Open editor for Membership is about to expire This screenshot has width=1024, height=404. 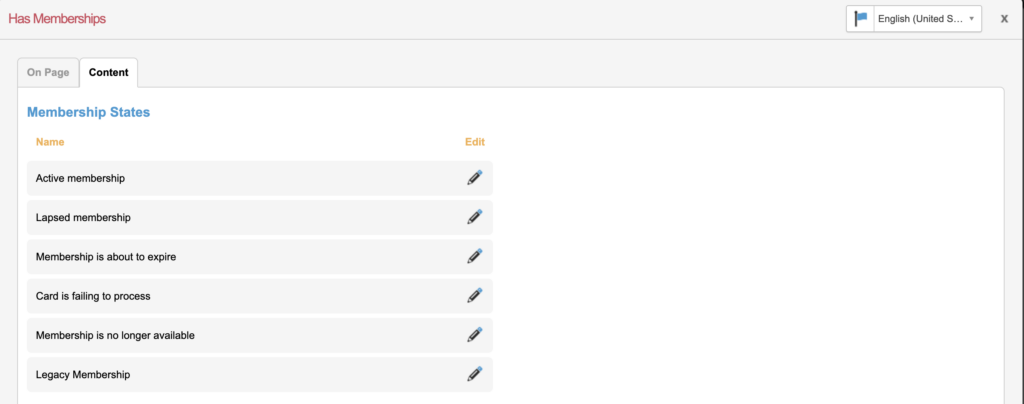point(474,256)
